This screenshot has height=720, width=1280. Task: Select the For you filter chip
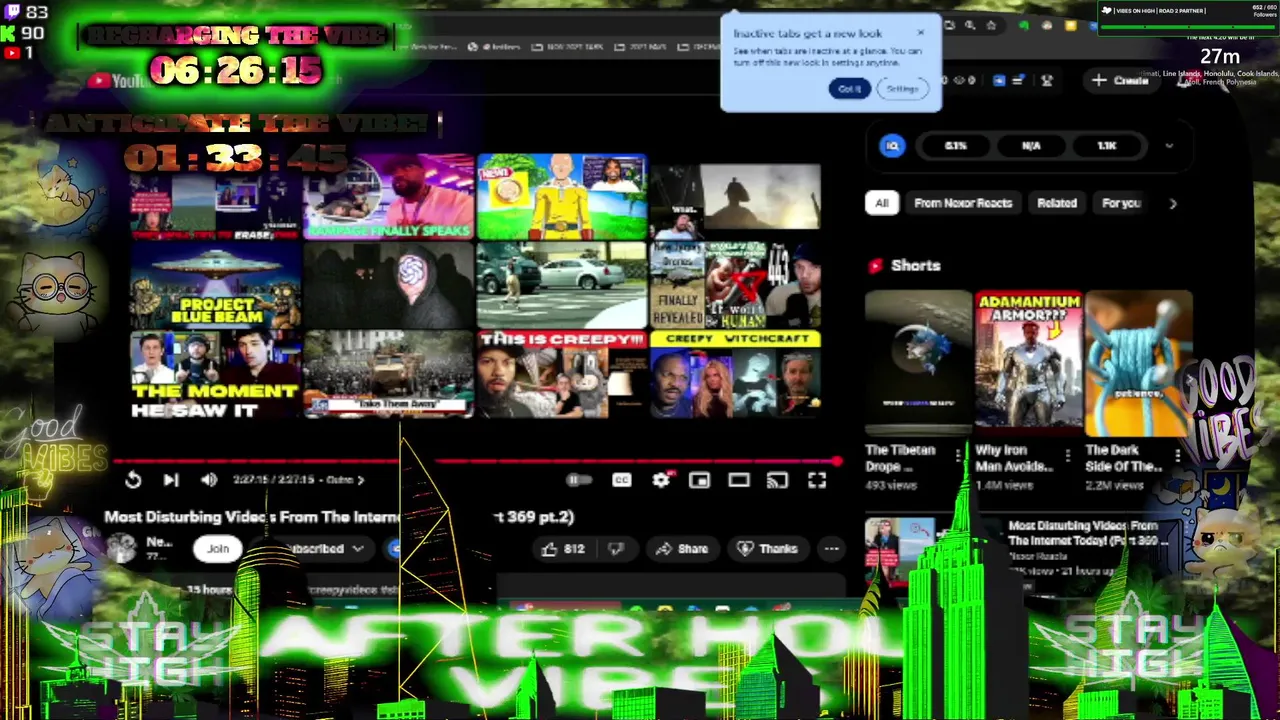click(1121, 203)
